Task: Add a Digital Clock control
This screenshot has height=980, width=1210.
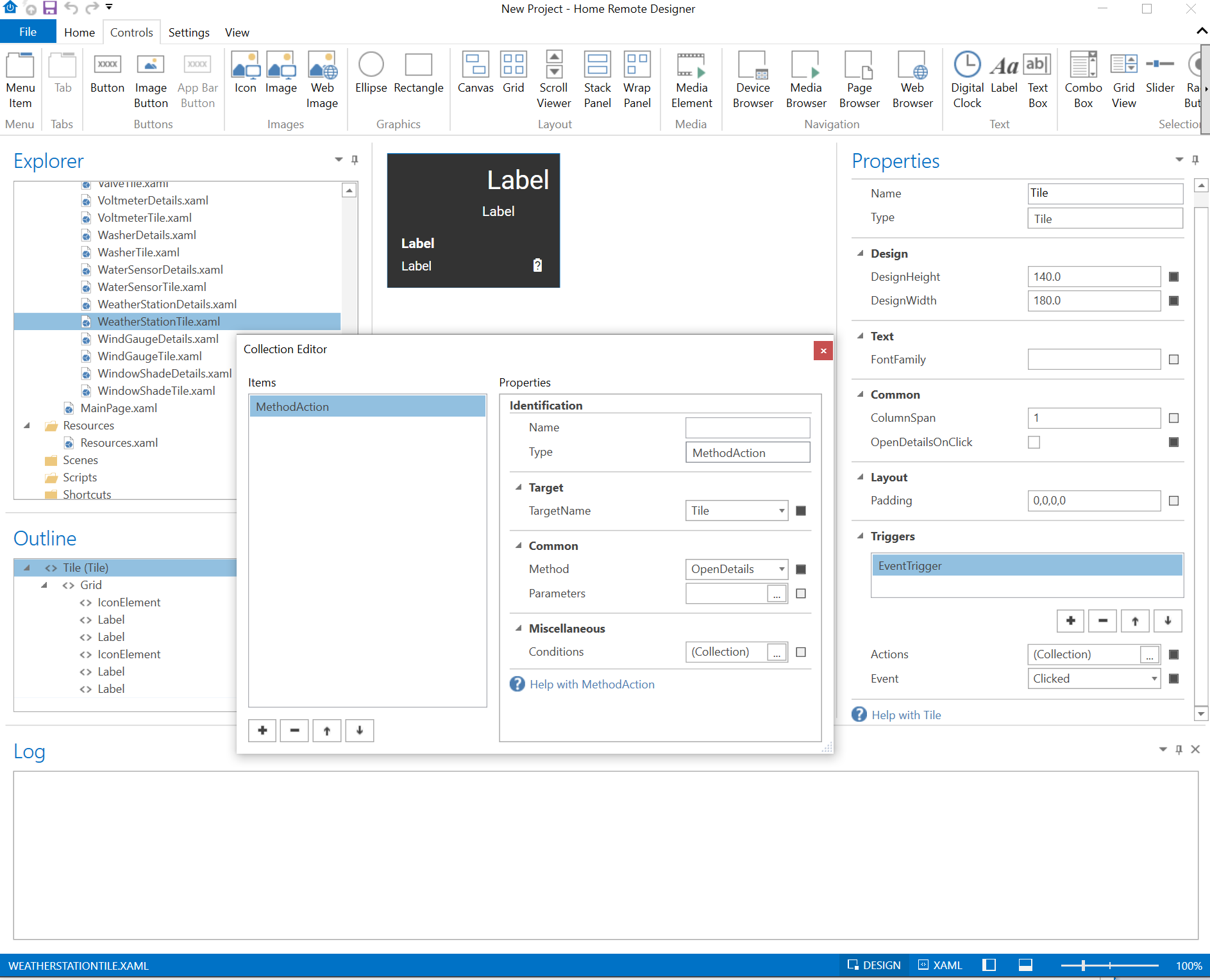Action: tap(967, 79)
